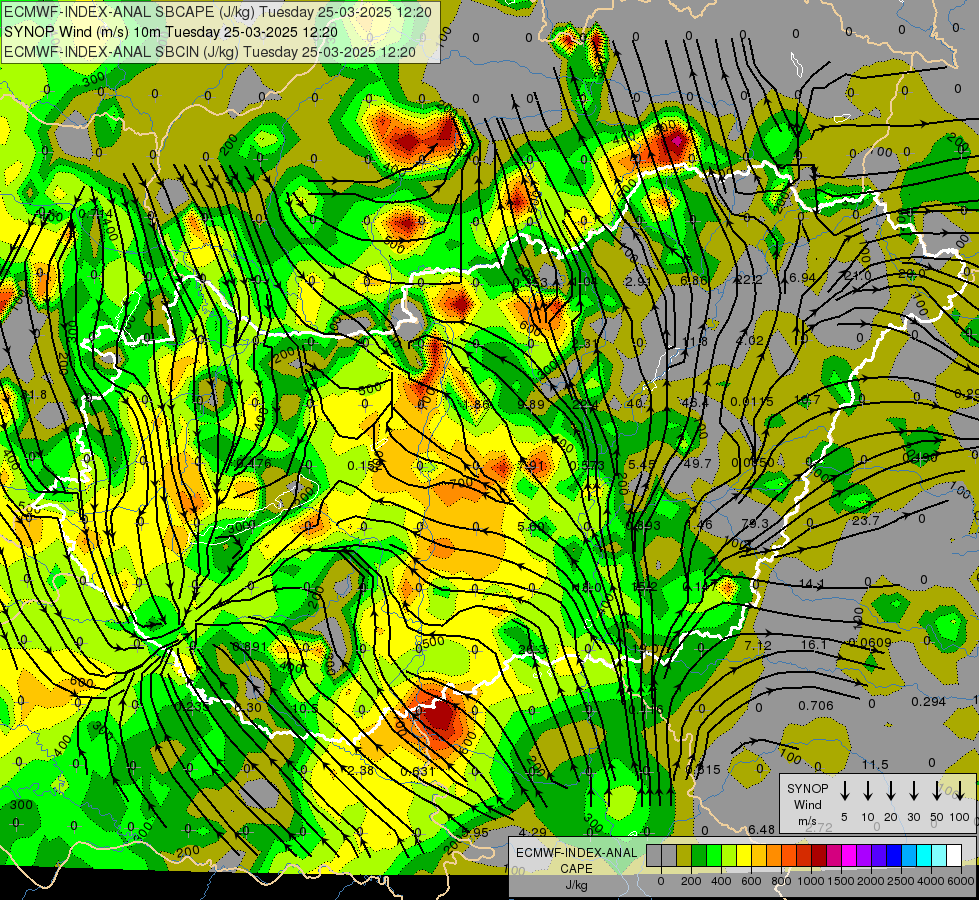Click the 4000 tick label in the CAPE scale
979x900 pixels.
[x=931, y=881]
